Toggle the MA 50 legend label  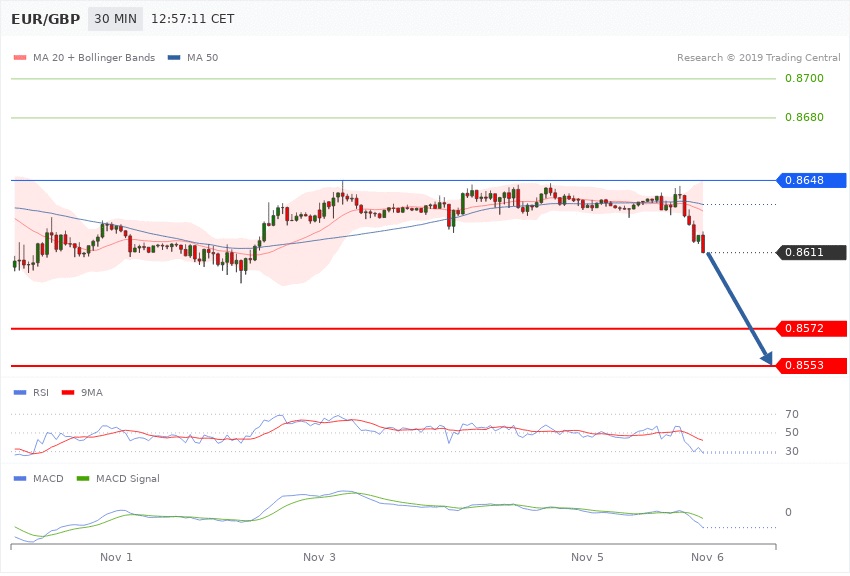point(203,58)
